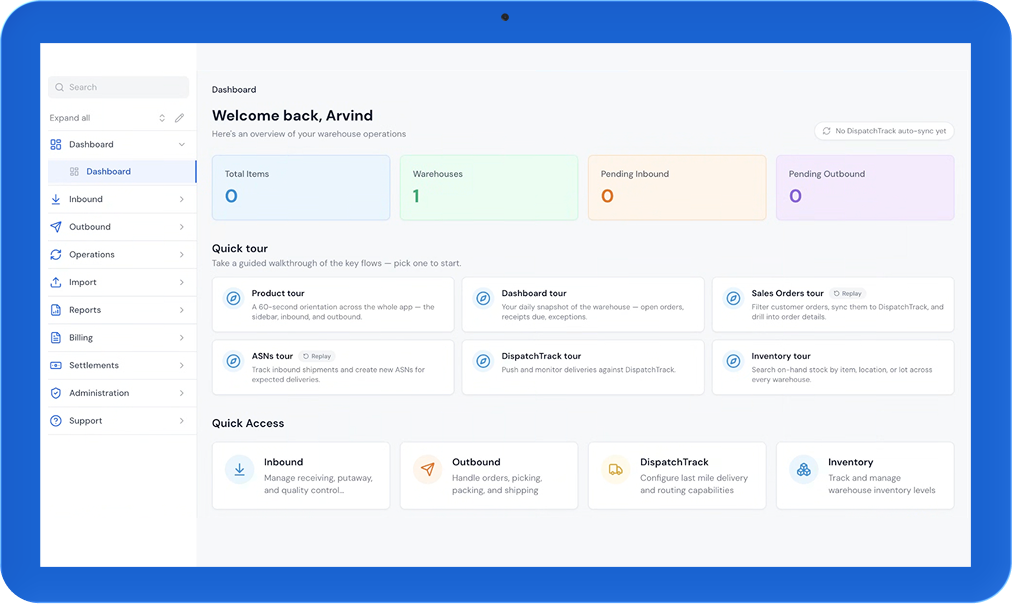Click Replay on Sales Orders tour

pos(847,294)
